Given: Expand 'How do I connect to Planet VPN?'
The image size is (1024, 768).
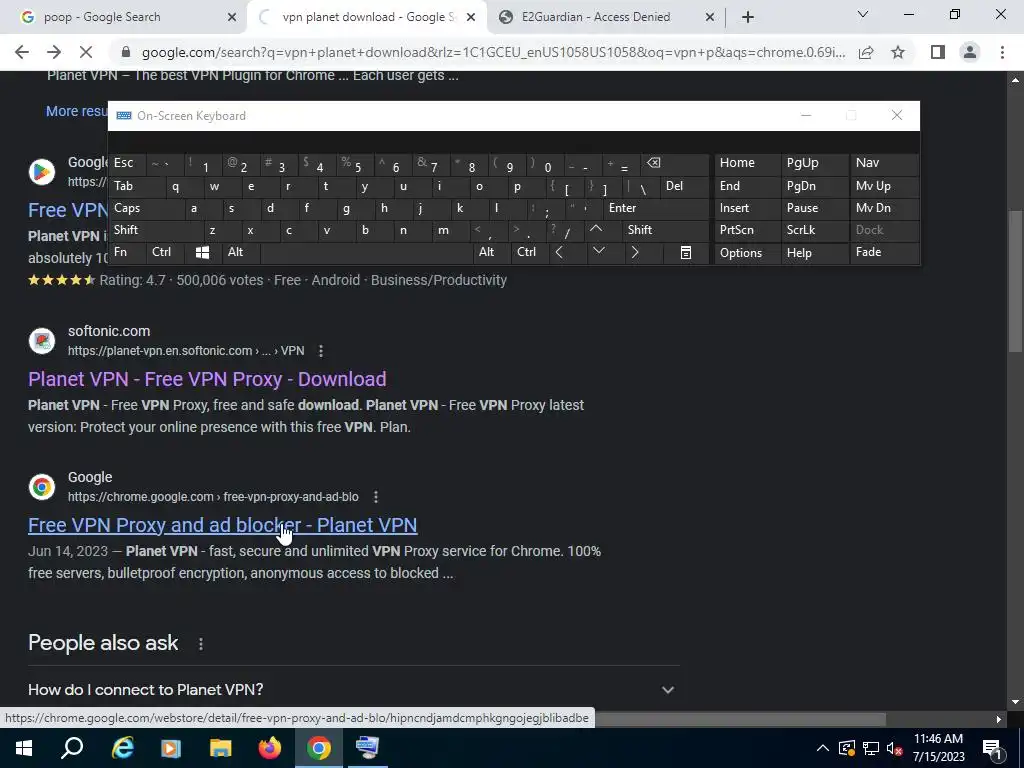Looking at the screenshot, I should [x=353, y=690].
